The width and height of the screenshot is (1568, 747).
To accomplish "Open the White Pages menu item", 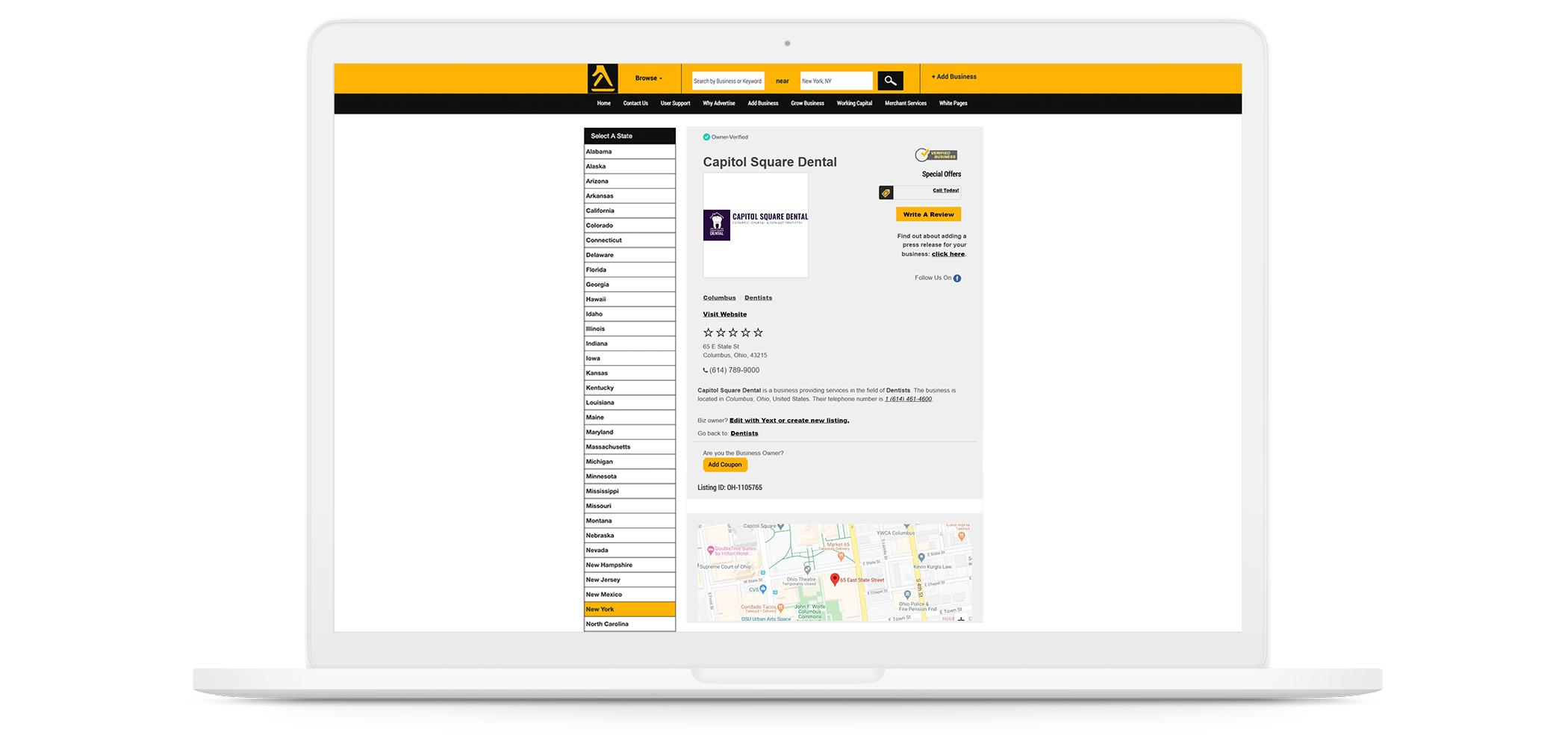I will [x=953, y=103].
